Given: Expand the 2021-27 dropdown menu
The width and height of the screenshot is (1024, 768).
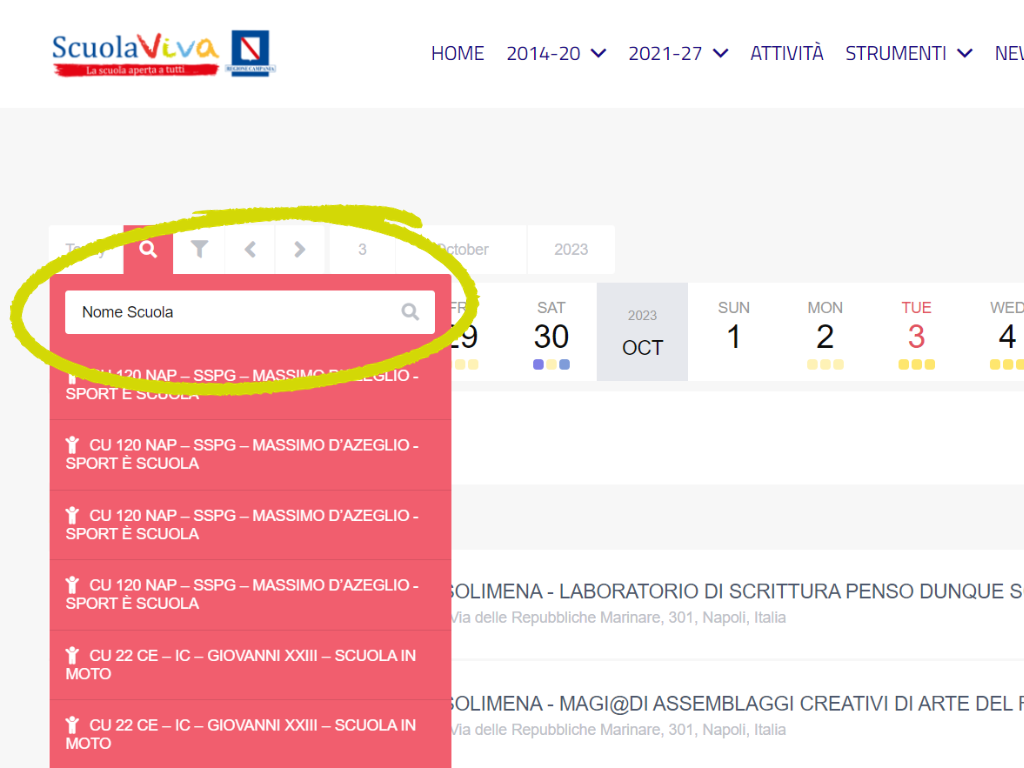Looking at the screenshot, I should (x=678, y=54).
